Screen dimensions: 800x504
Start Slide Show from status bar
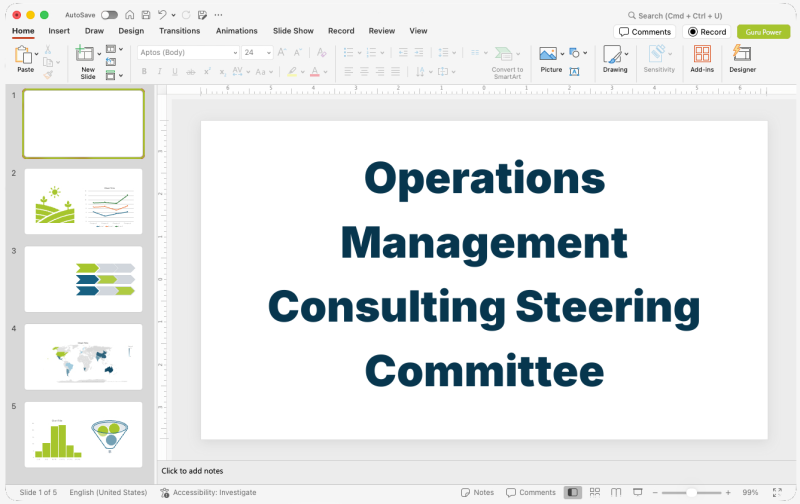tap(638, 492)
